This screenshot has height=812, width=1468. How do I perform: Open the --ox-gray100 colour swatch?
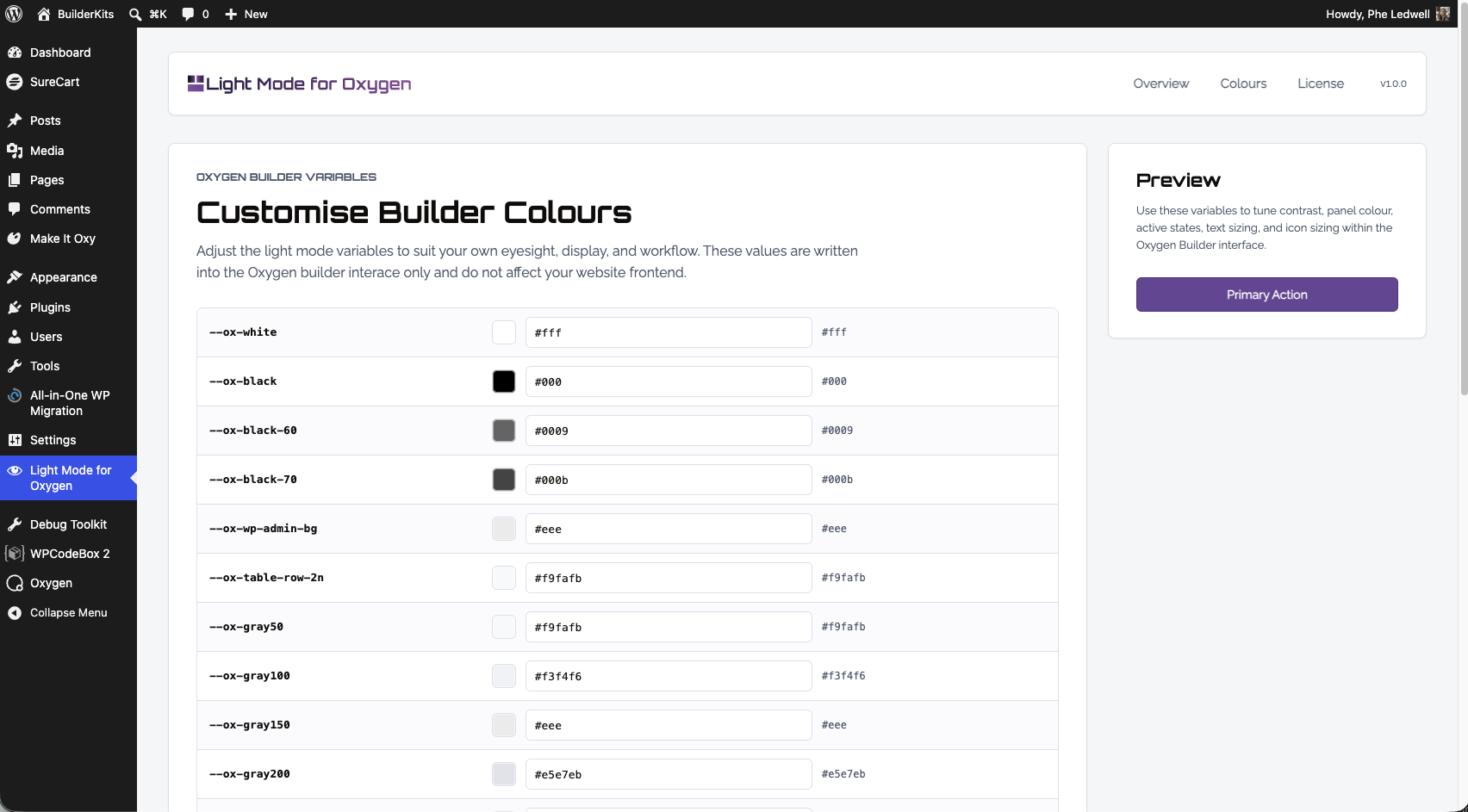[x=504, y=676]
